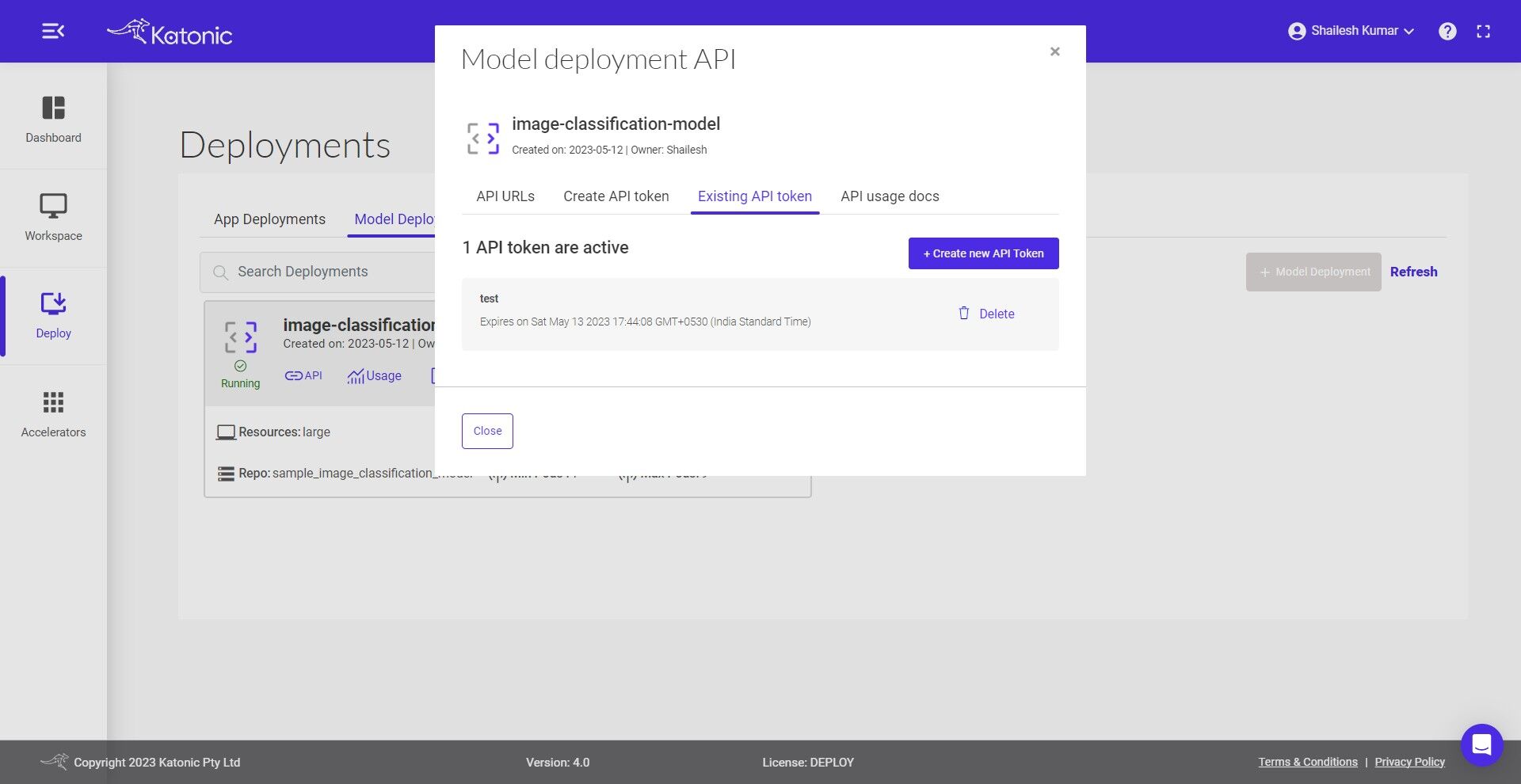Open the API link on the deployment card

[x=303, y=375]
